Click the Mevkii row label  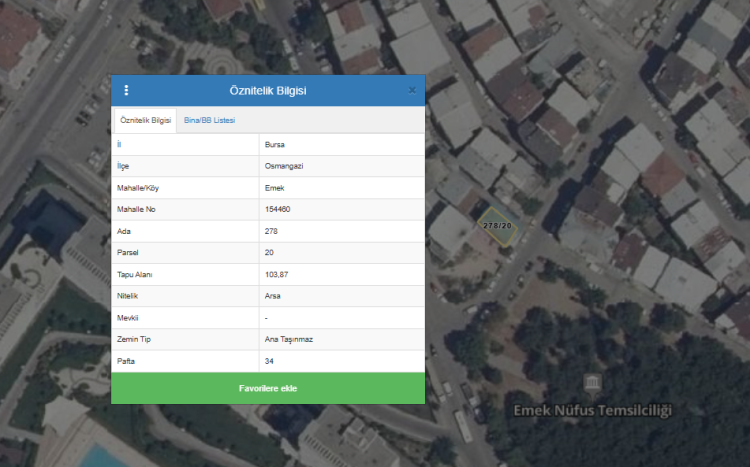pyautogui.click(x=129, y=318)
